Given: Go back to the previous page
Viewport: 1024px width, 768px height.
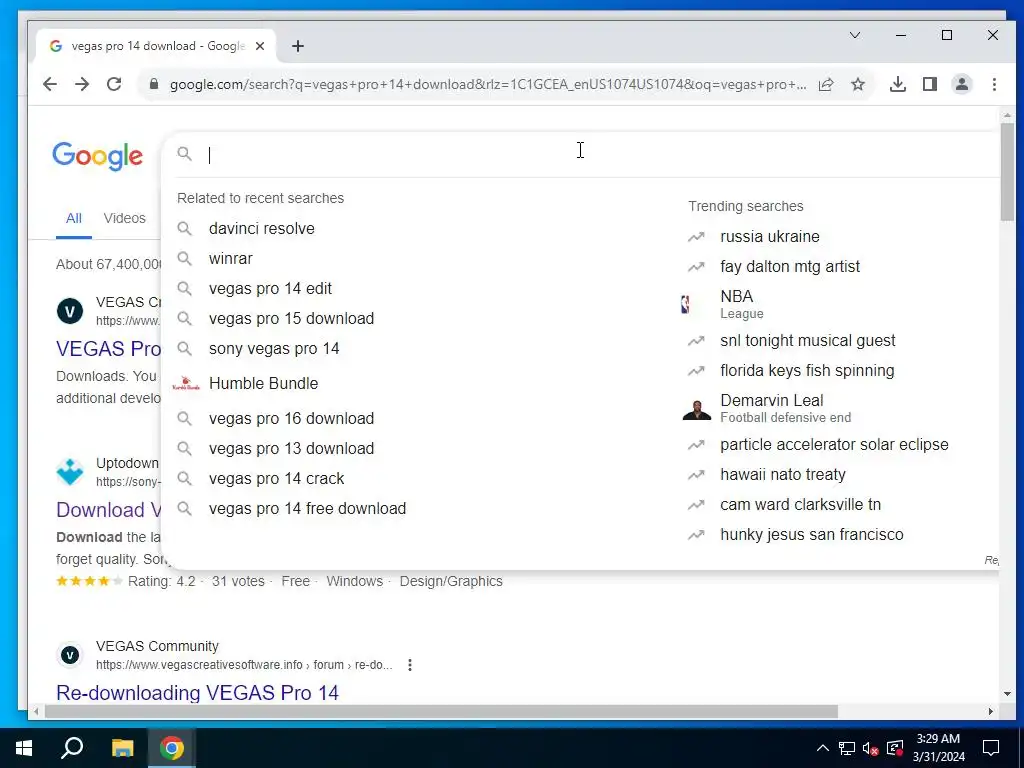Looking at the screenshot, I should click(50, 84).
